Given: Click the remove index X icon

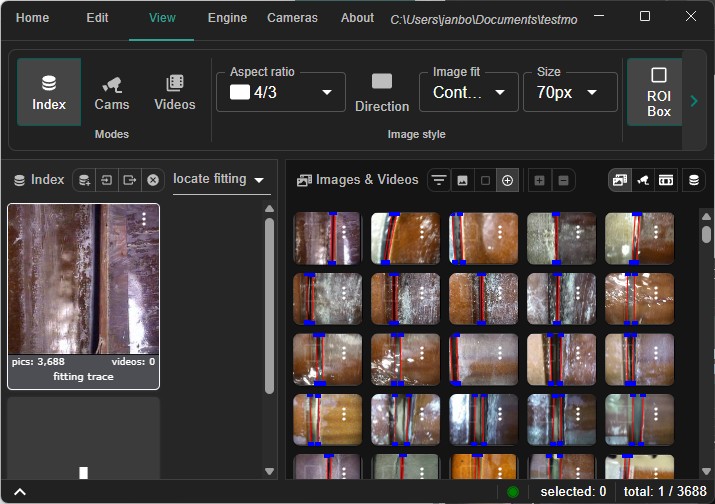Looking at the screenshot, I should pyautogui.click(x=153, y=180).
